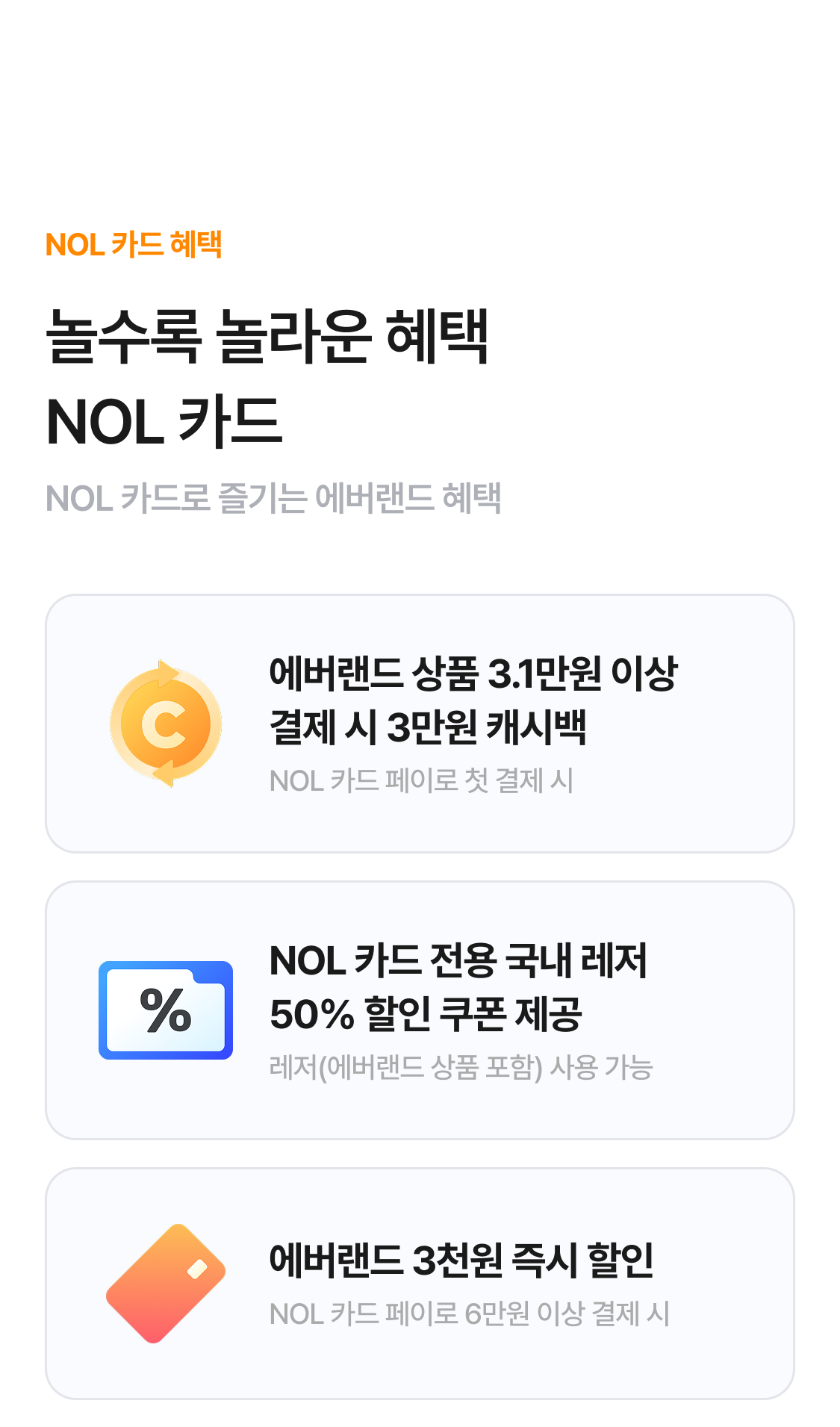The height and width of the screenshot is (1427, 840).
Task: Click the chip on the credit card icon
Action: 197,1269
